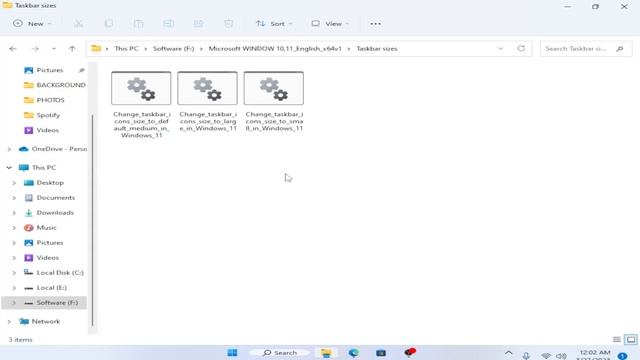Select the large taskbar icons file

(207, 102)
